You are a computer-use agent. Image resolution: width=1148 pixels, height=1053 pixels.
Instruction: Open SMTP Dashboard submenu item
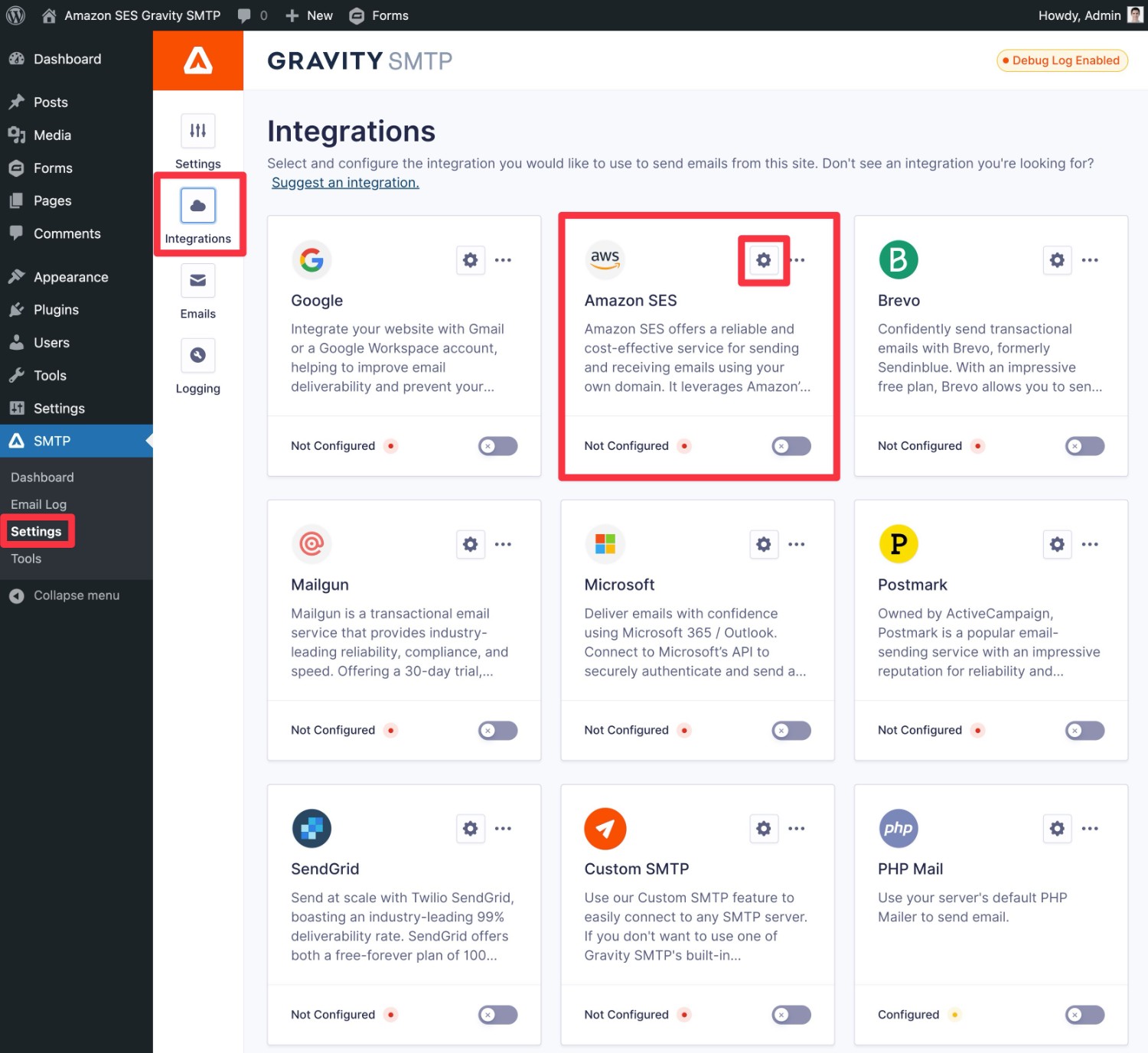(x=42, y=478)
